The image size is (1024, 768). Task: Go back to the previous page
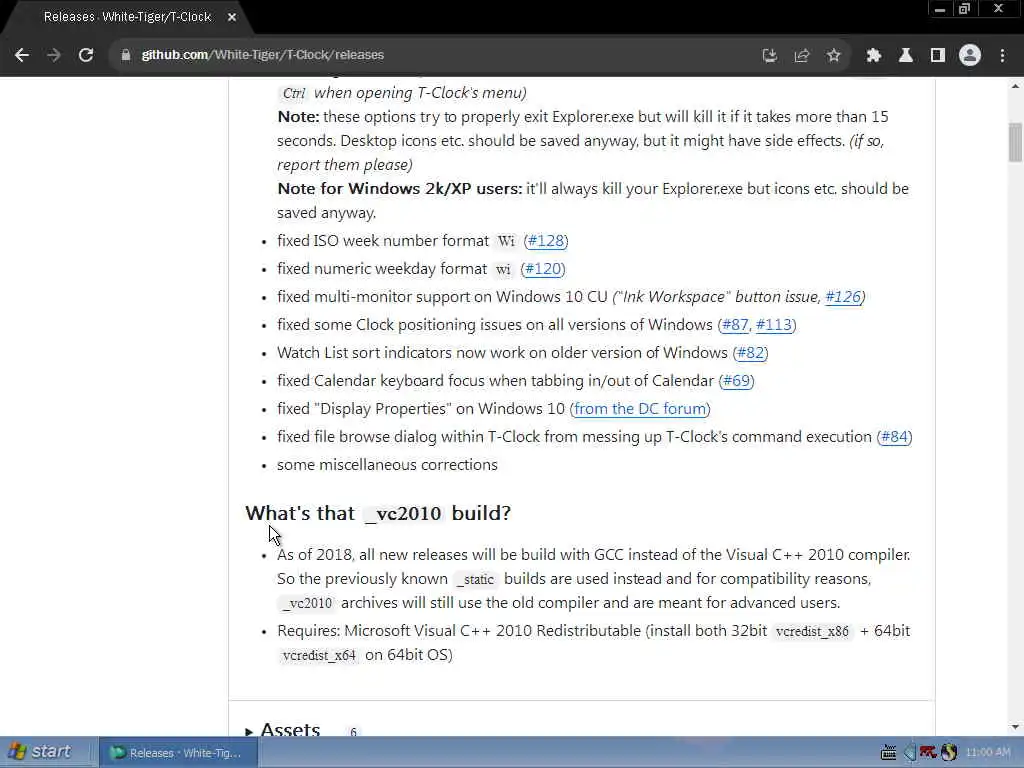(22, 55)
